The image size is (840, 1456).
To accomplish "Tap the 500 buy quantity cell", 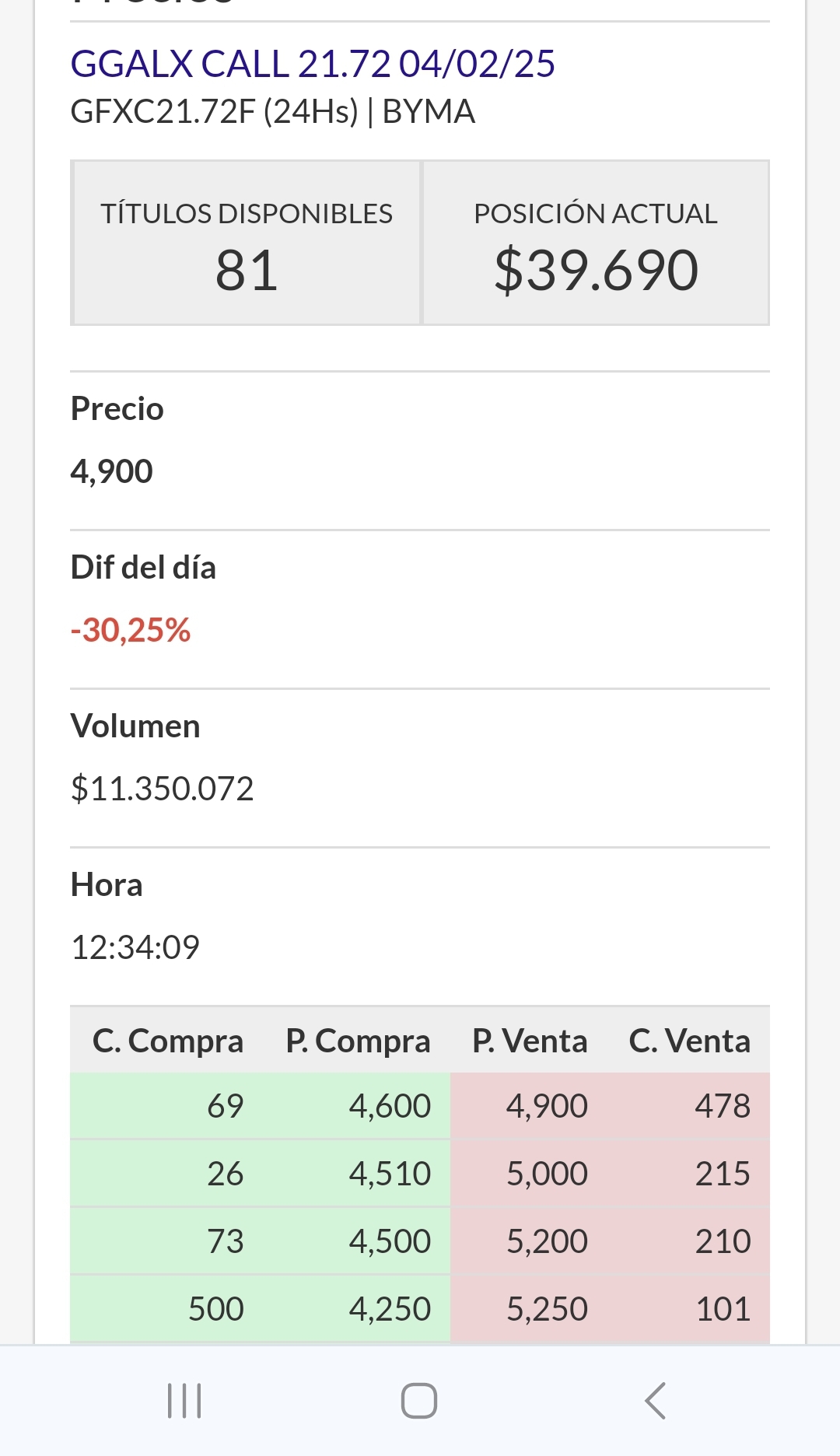I will point(216,1309).
